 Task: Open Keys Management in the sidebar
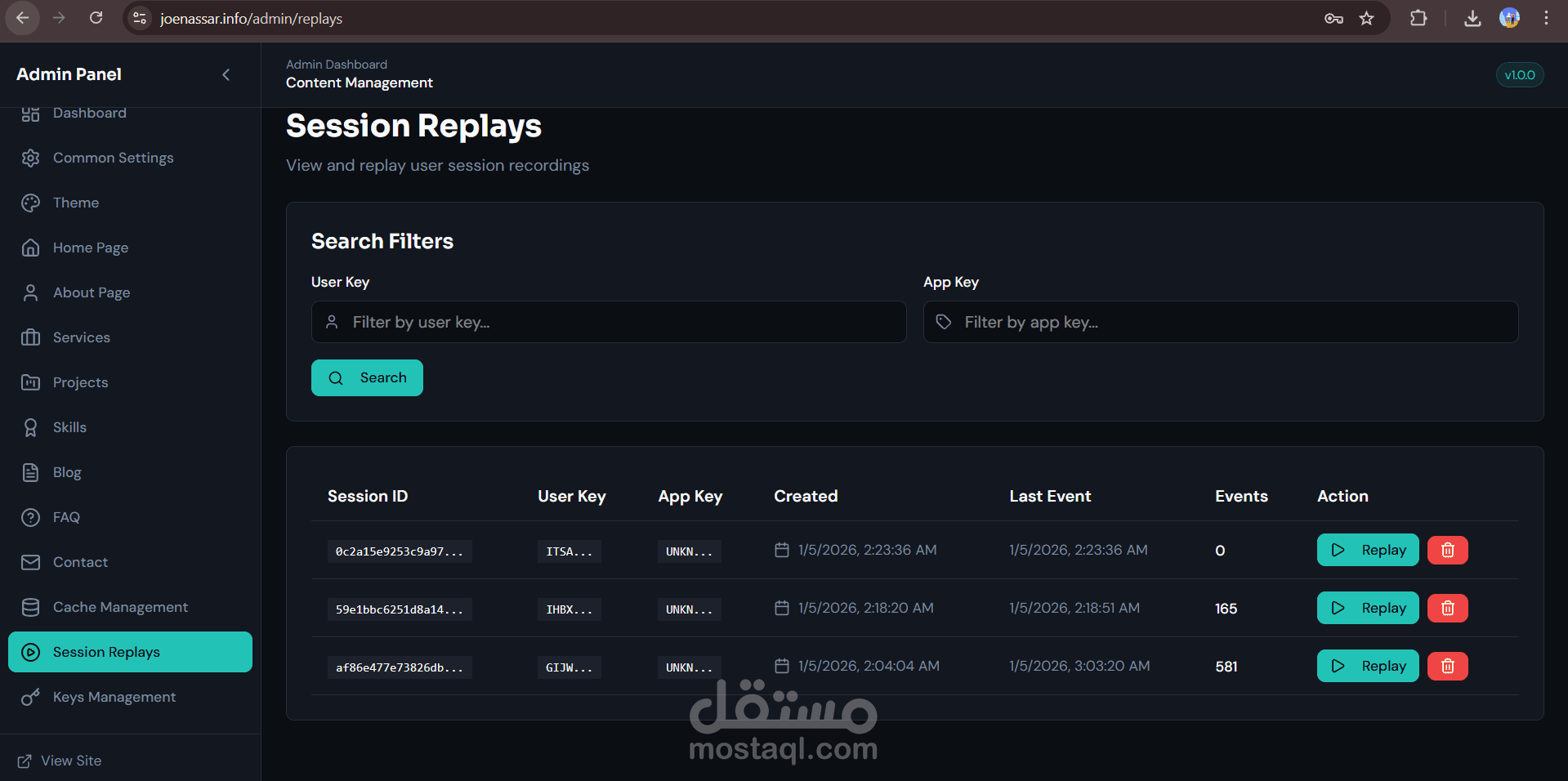[130, 697]
